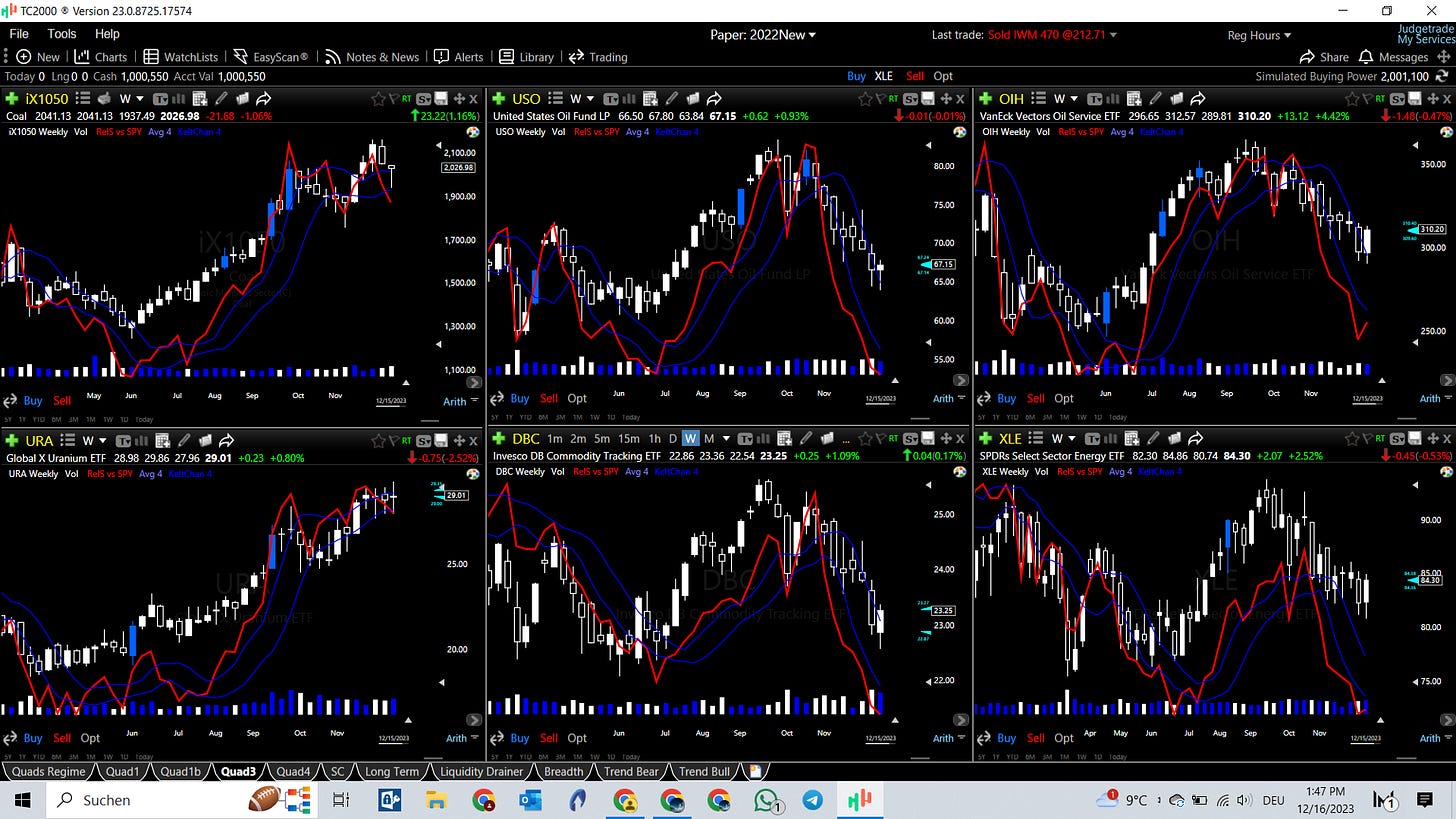The image size is (1456, 819).
Task: Click the green plus icon in DBC chart
Action: coord(498,441)
